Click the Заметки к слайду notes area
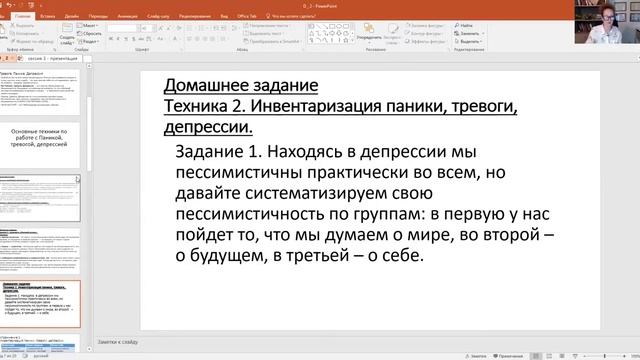Screen dimensions: 640x360 coord(118,342)
